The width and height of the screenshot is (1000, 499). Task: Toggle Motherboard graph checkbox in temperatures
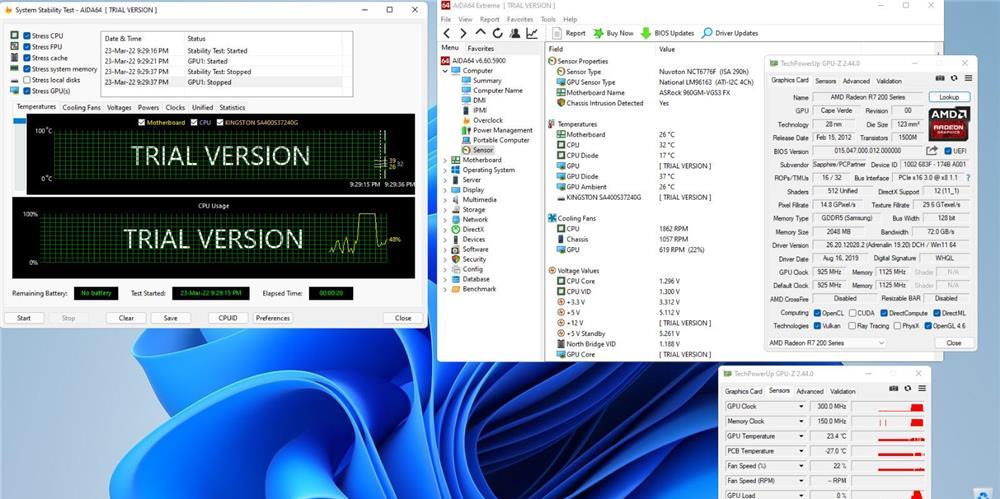pos(142,123)
